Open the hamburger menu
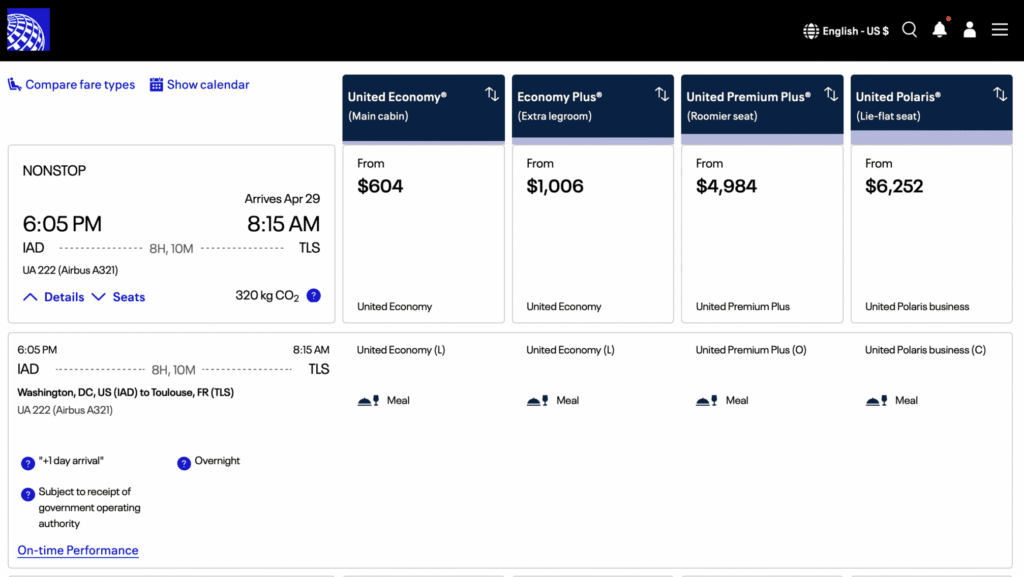The height and width of the screenshot is (577, 1024). point(1000,30)
